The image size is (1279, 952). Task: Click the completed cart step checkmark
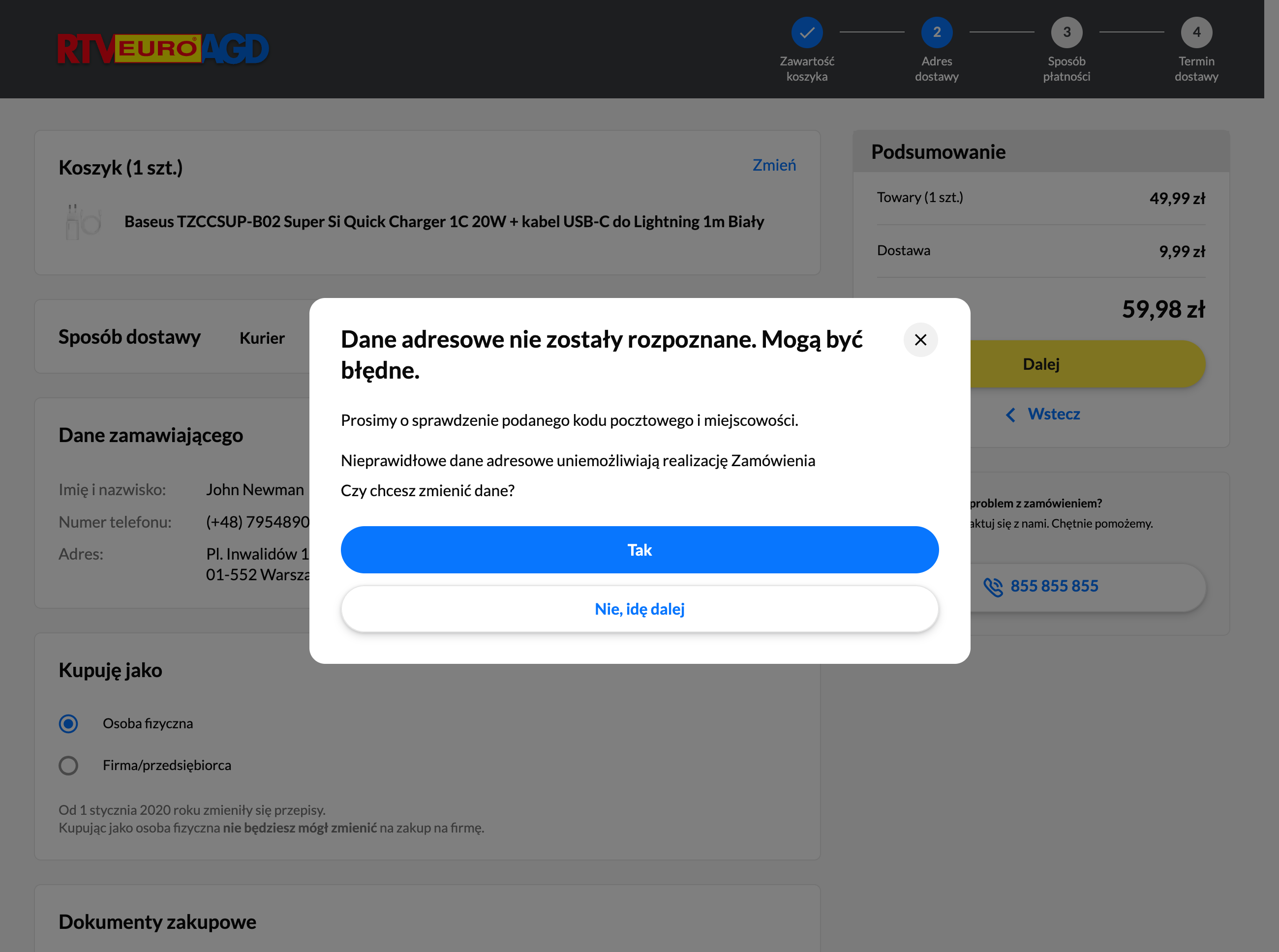(806, 32)
